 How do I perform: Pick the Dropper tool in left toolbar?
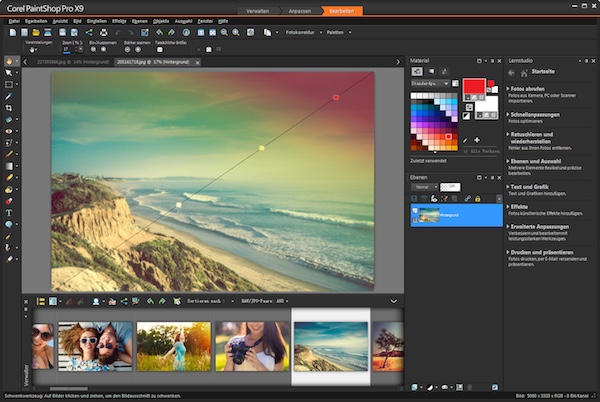tap(9, 96)
